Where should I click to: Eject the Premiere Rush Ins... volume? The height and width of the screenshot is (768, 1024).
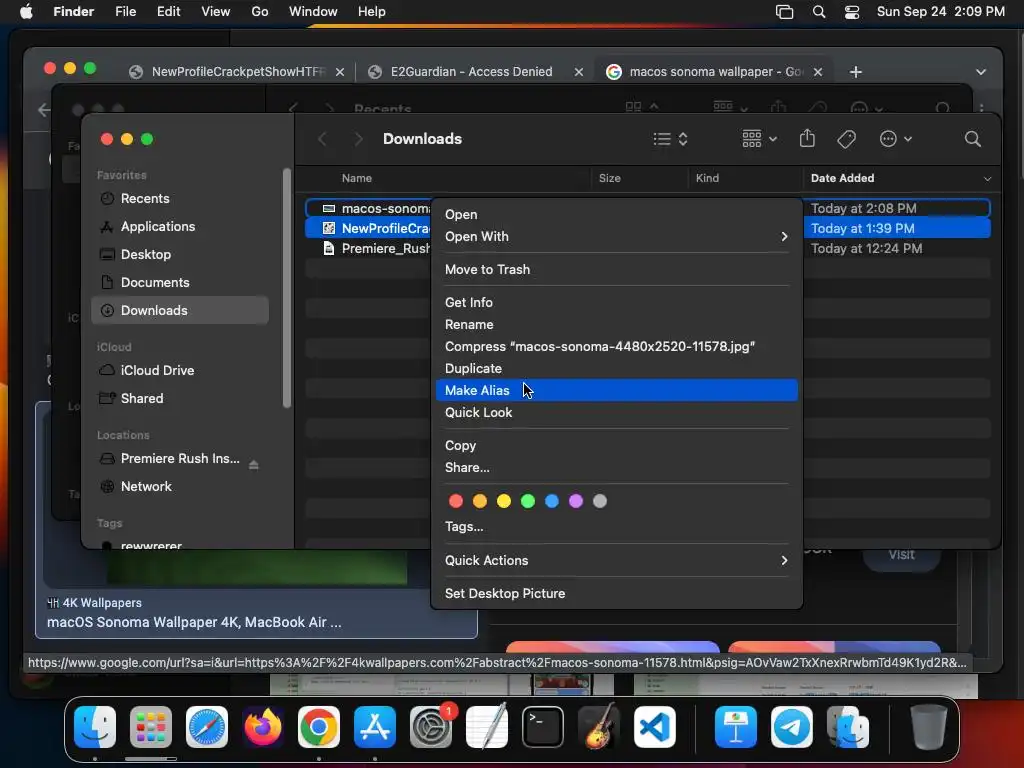click(254, 464)
